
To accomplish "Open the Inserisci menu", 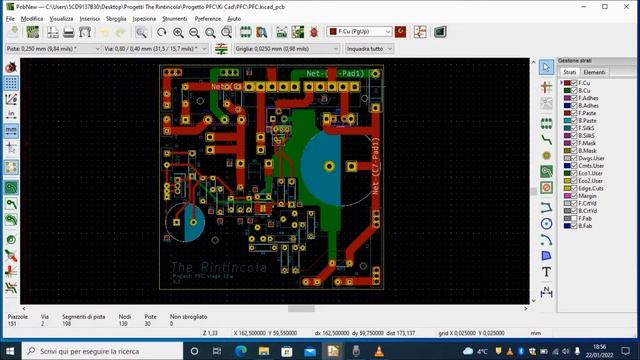I will click(89, 19).
